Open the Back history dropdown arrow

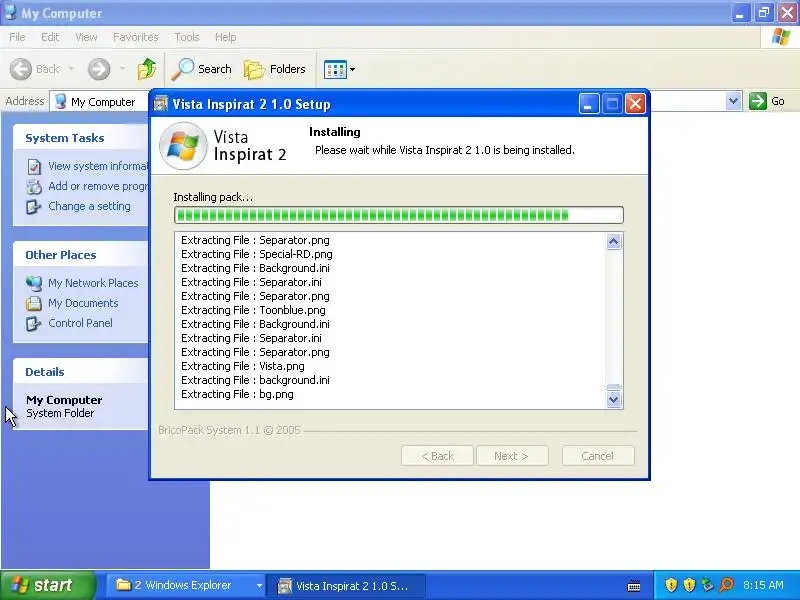coord(71,68)
